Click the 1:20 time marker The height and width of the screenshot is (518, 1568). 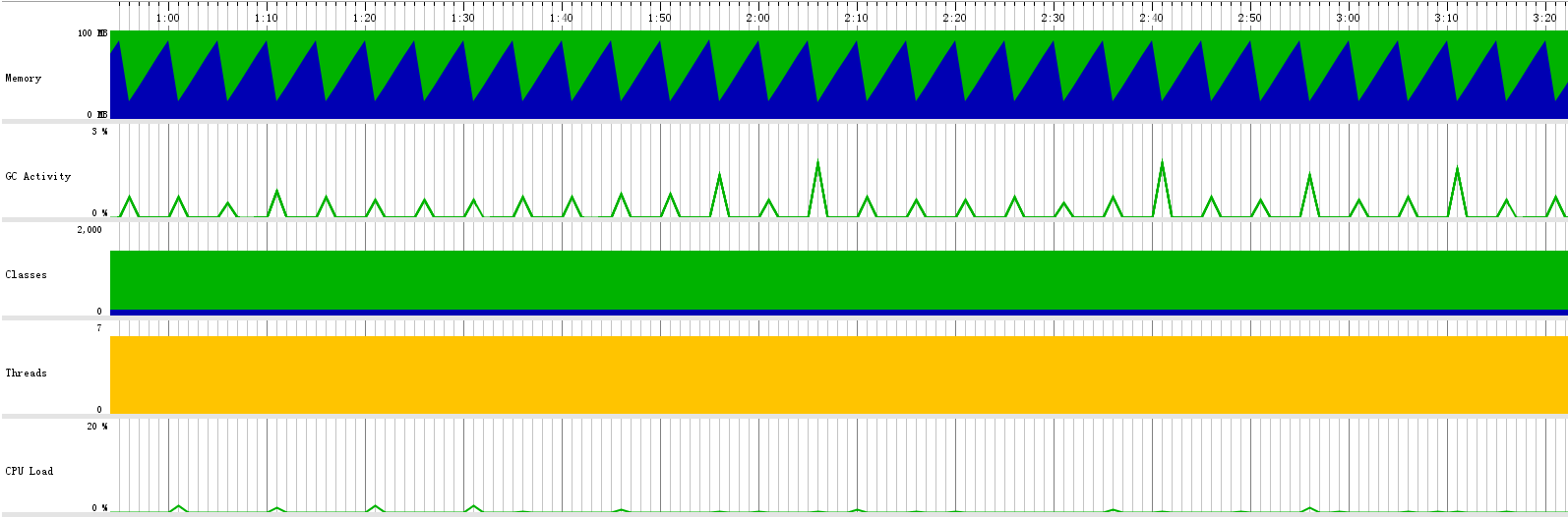pos(365,18)
